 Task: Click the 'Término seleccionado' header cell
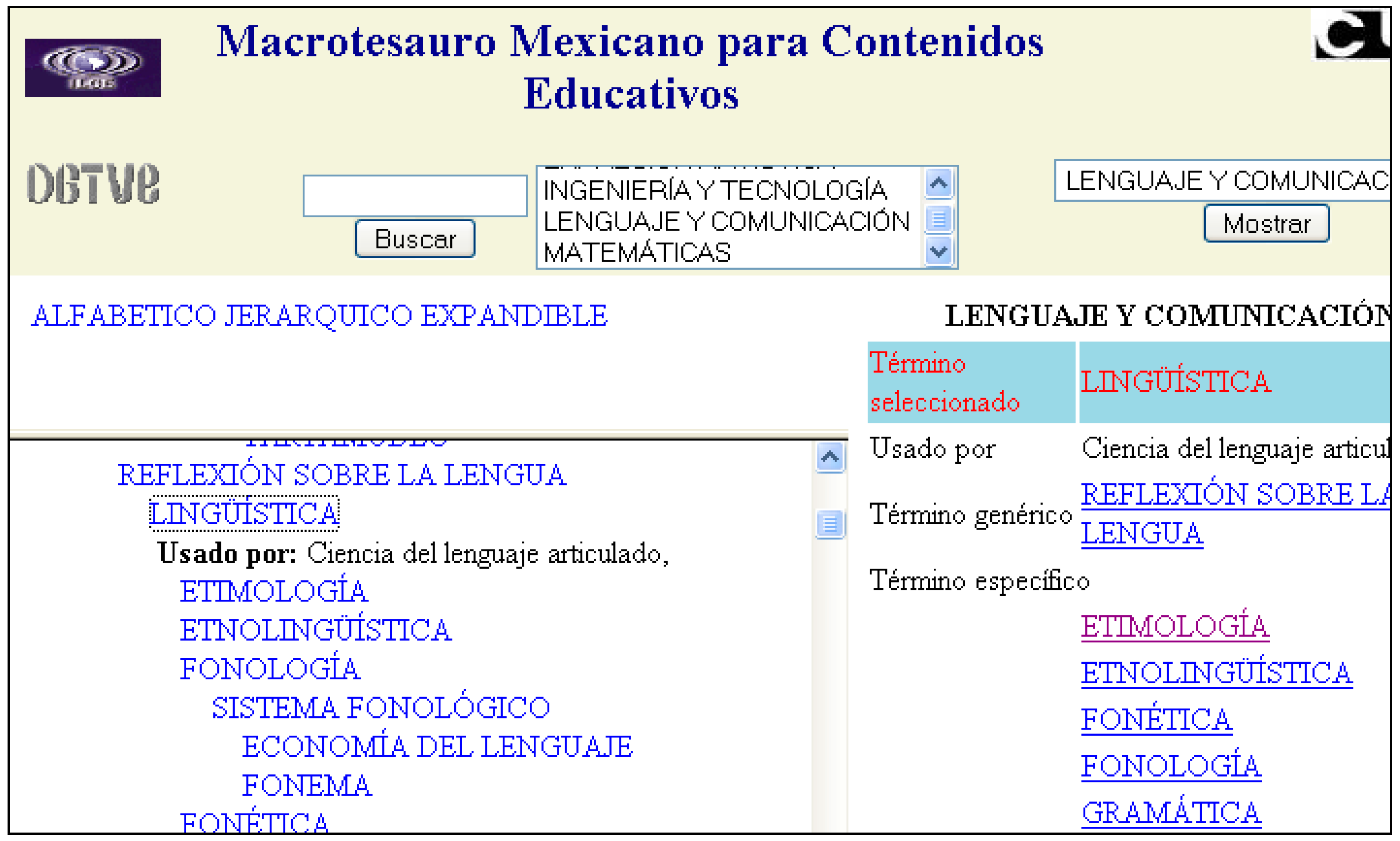click(x=971, y=382)
